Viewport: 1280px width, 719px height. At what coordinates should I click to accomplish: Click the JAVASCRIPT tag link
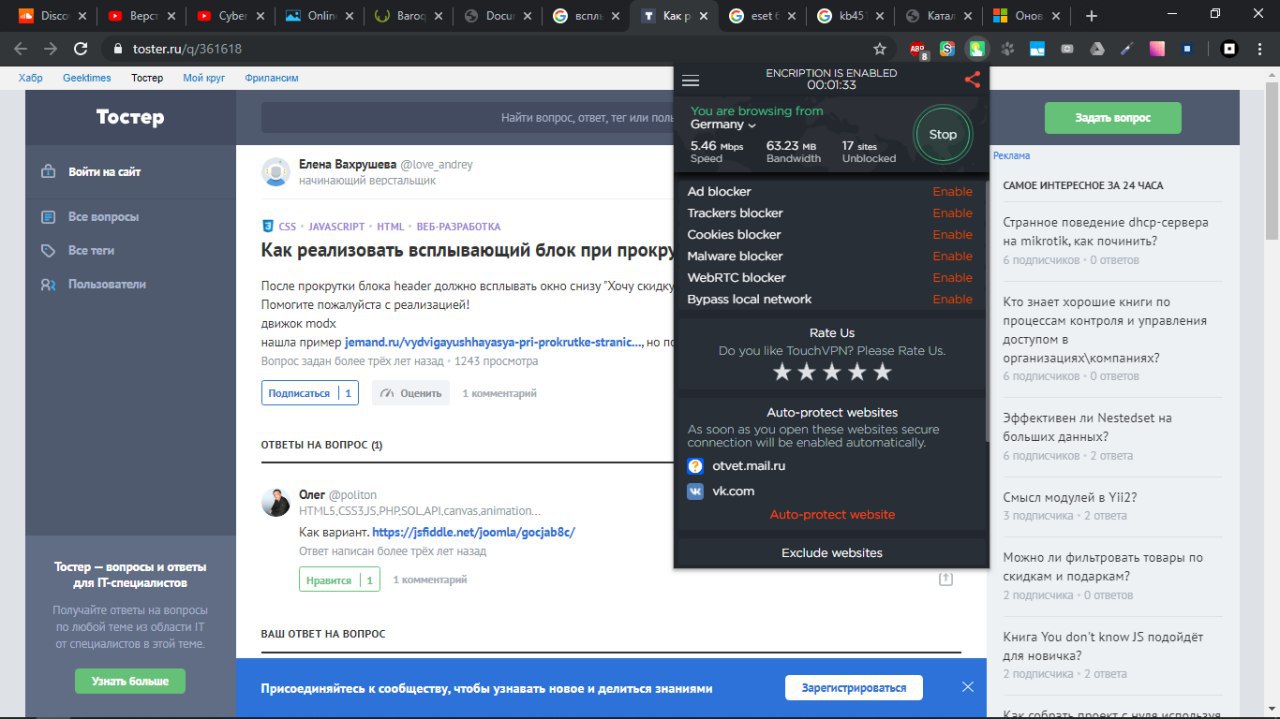tap(337, 227)
